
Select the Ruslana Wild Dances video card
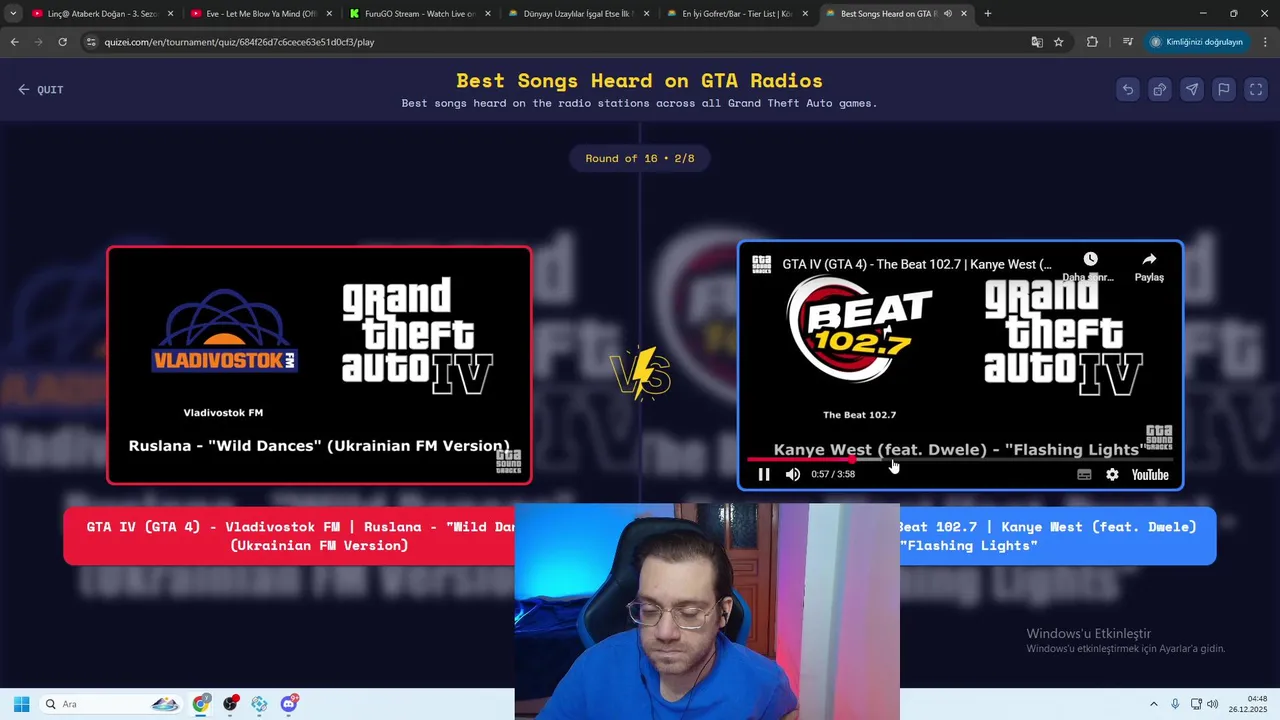pyautogui.click(x=319, y=365)
